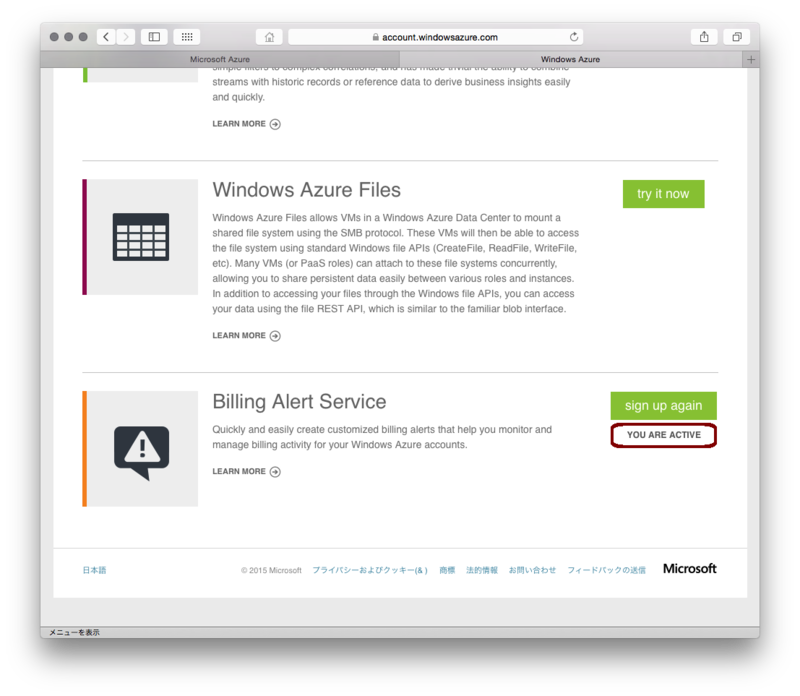Image resolution: width=800 pixels, height=696 pixels.
Task: Switch to the Microsoft Azure tab
Action: pos(220,59)
